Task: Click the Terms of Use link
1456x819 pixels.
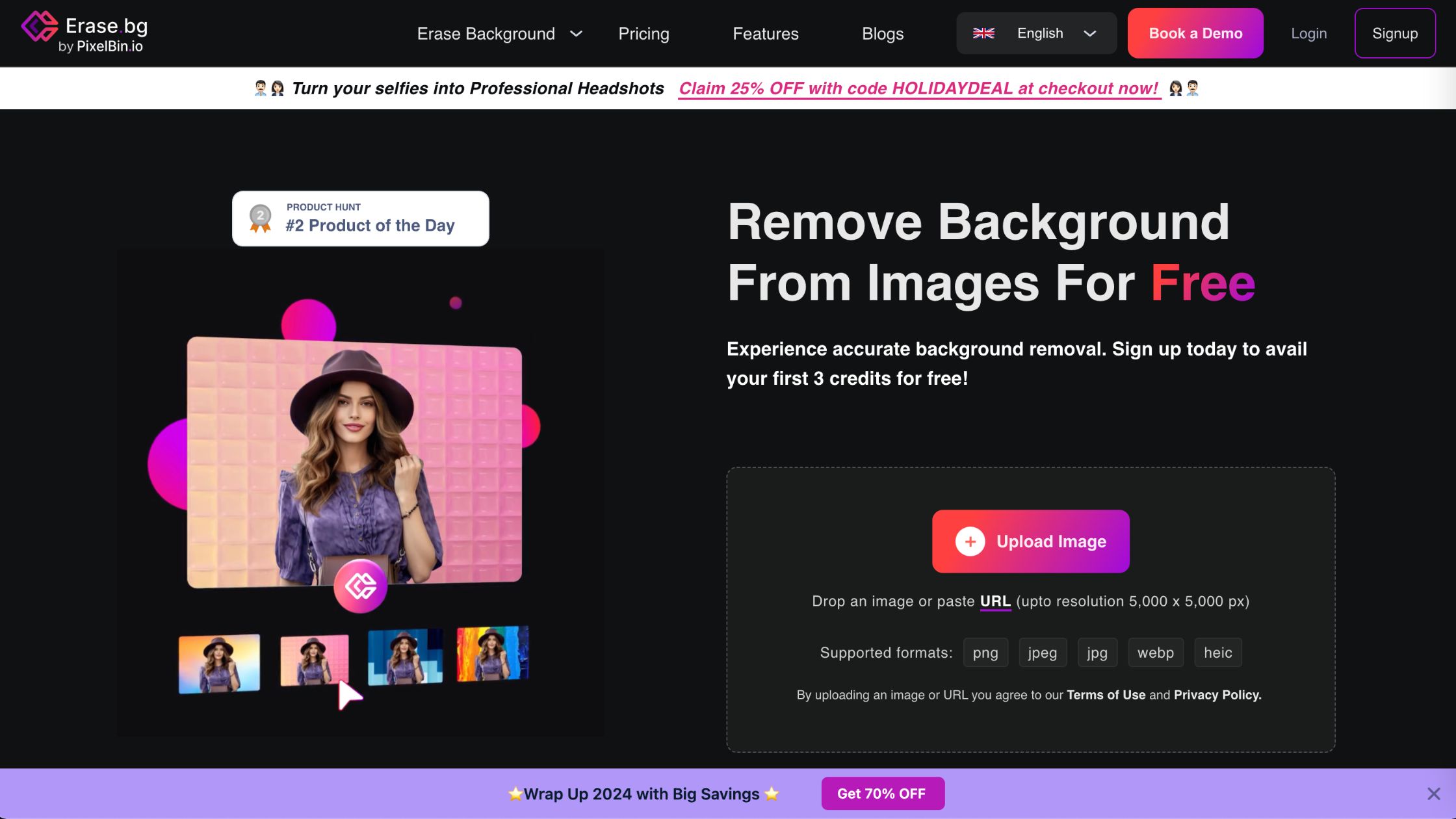Action: 1106,694
